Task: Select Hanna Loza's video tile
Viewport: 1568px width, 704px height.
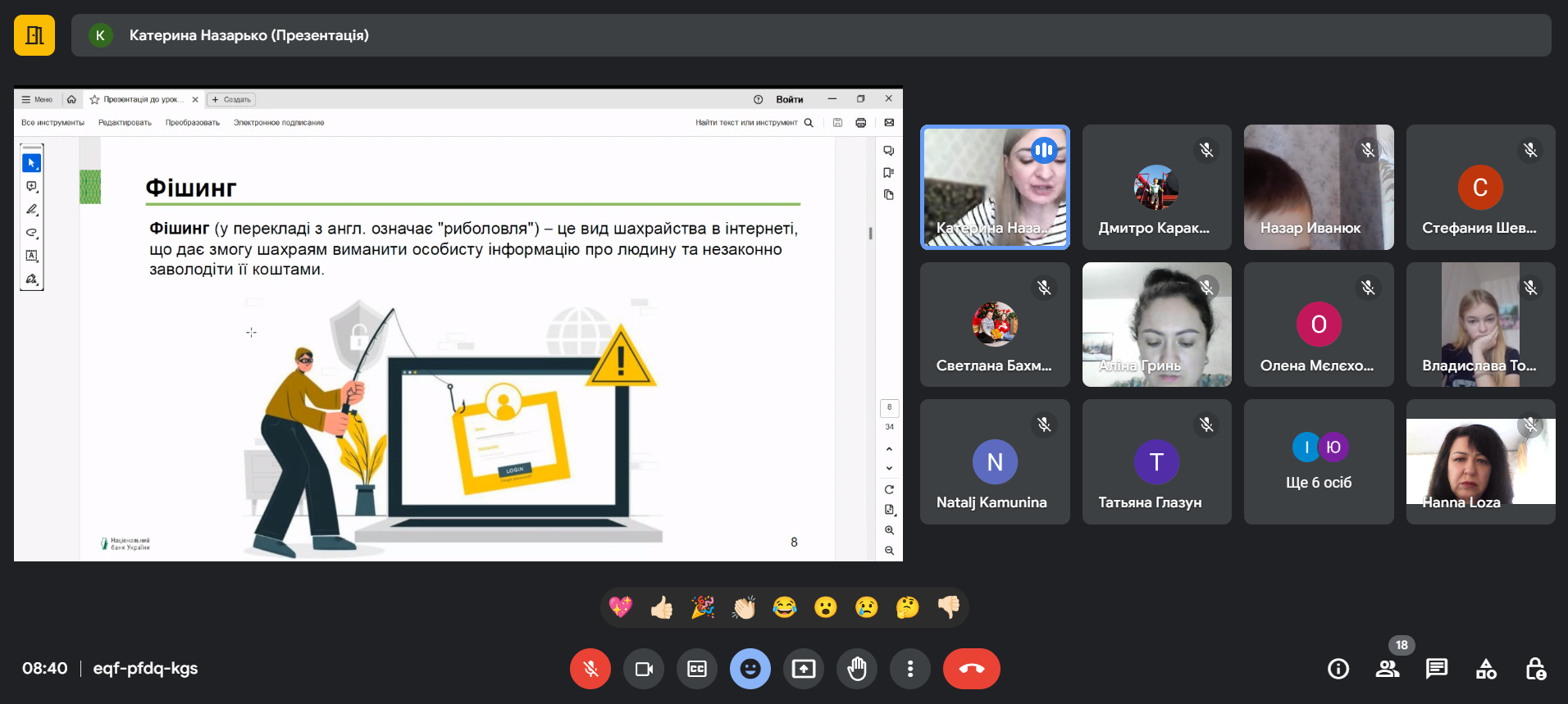Action: tap(1480, 461)
